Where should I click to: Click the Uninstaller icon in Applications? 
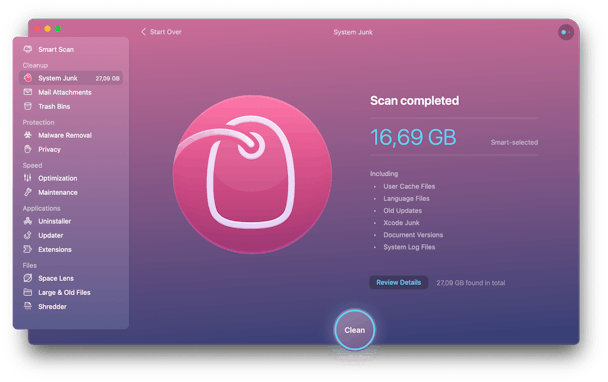(x=28, y=221)
